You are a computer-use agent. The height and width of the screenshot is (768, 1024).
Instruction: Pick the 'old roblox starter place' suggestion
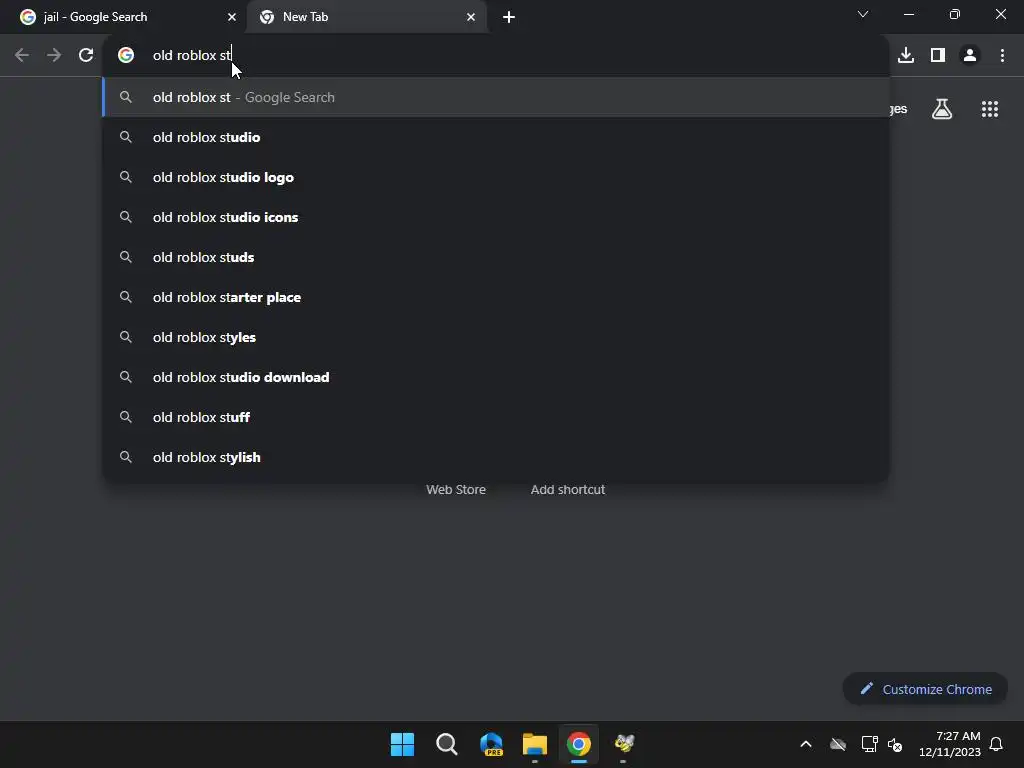(x=496, y=297)
